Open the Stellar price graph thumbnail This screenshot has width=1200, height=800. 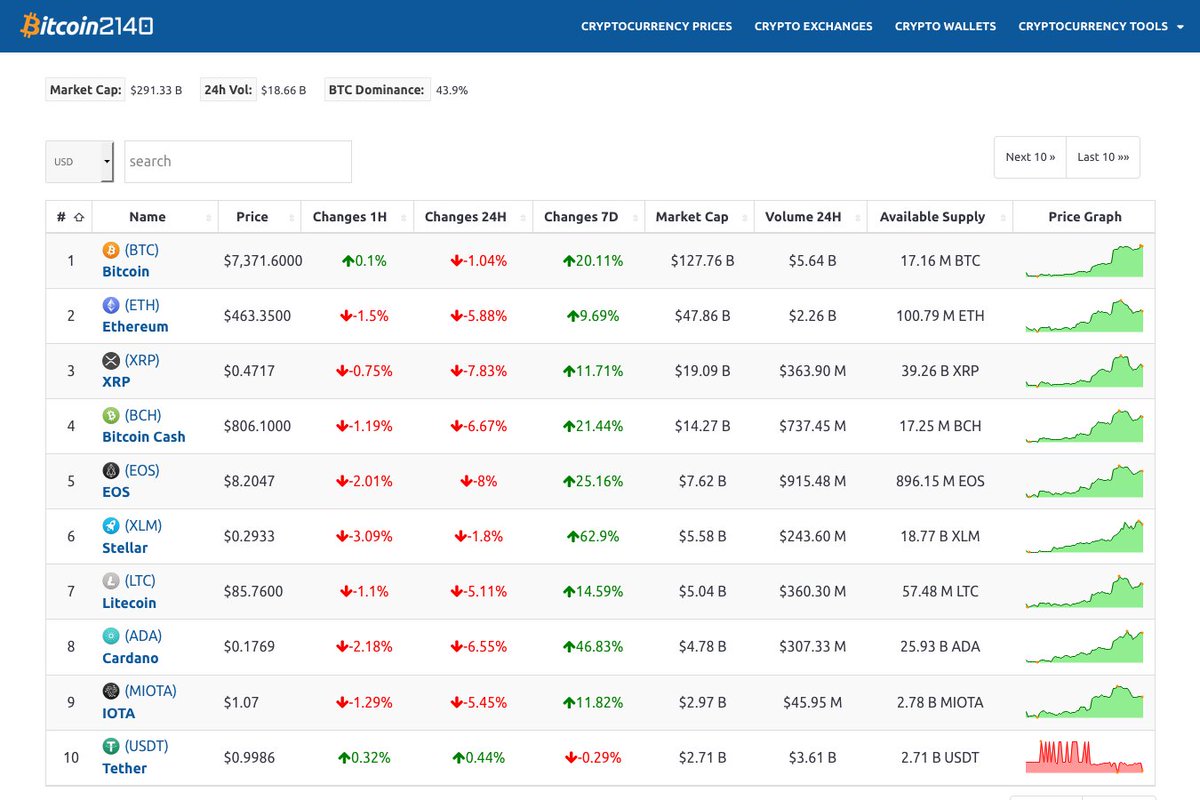[1084, 536]
